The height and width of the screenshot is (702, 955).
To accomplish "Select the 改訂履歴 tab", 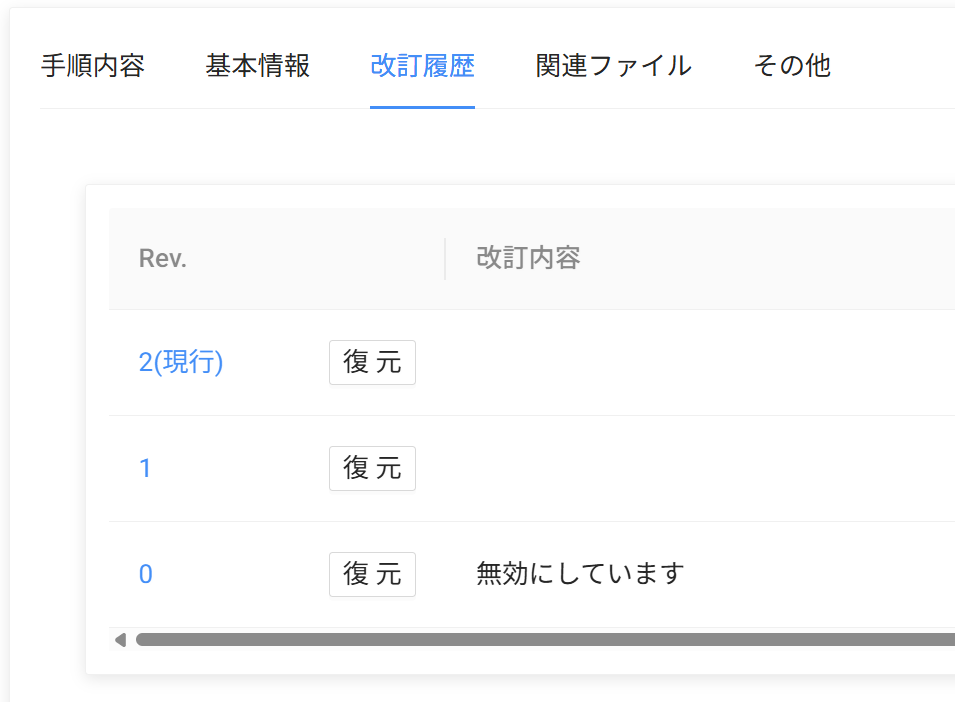I will pyautogui.click(x=422, y=66).
